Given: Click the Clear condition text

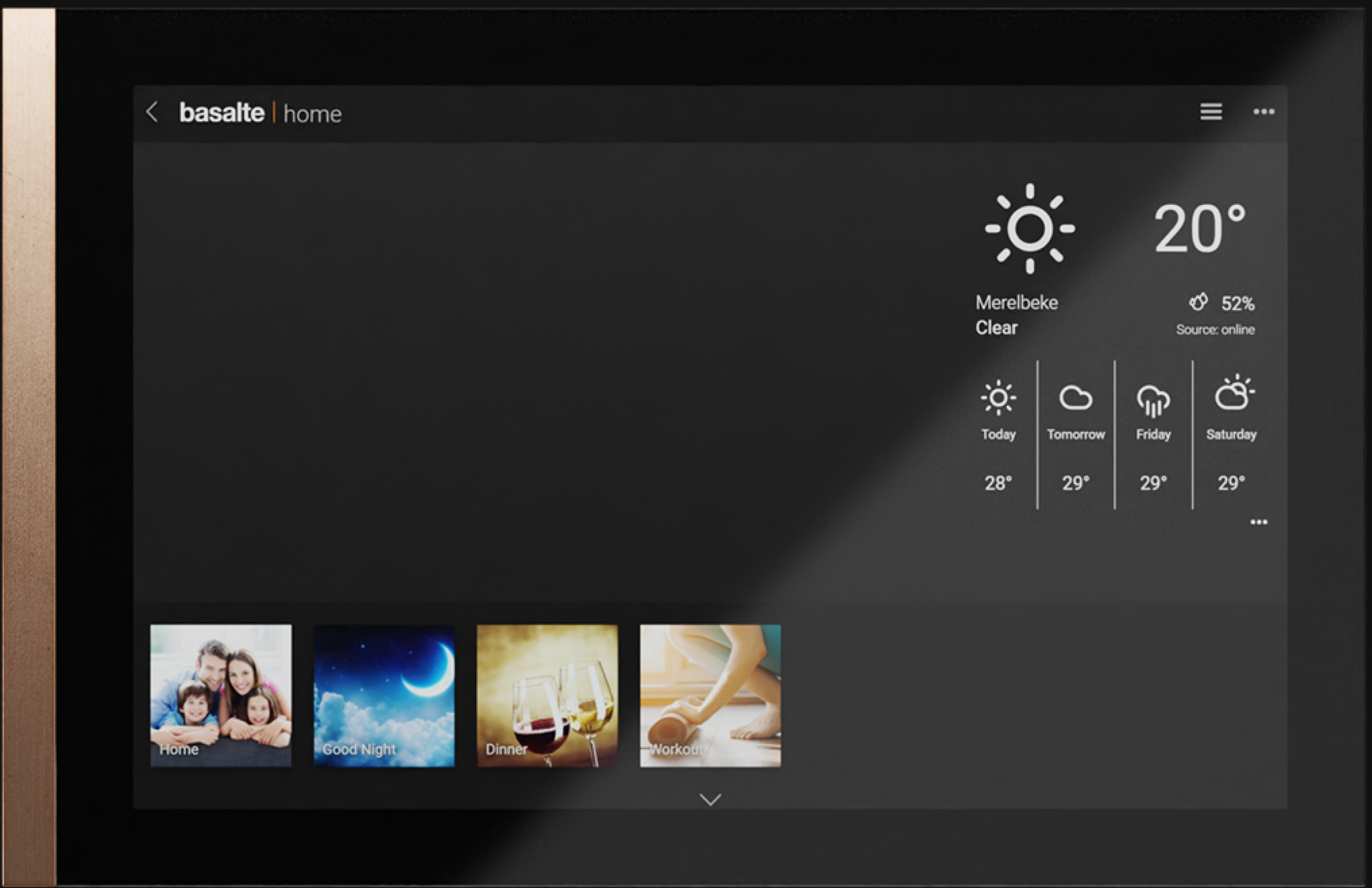Looking at the screenshot, I should pyautogui.click(x=996, y=327).
